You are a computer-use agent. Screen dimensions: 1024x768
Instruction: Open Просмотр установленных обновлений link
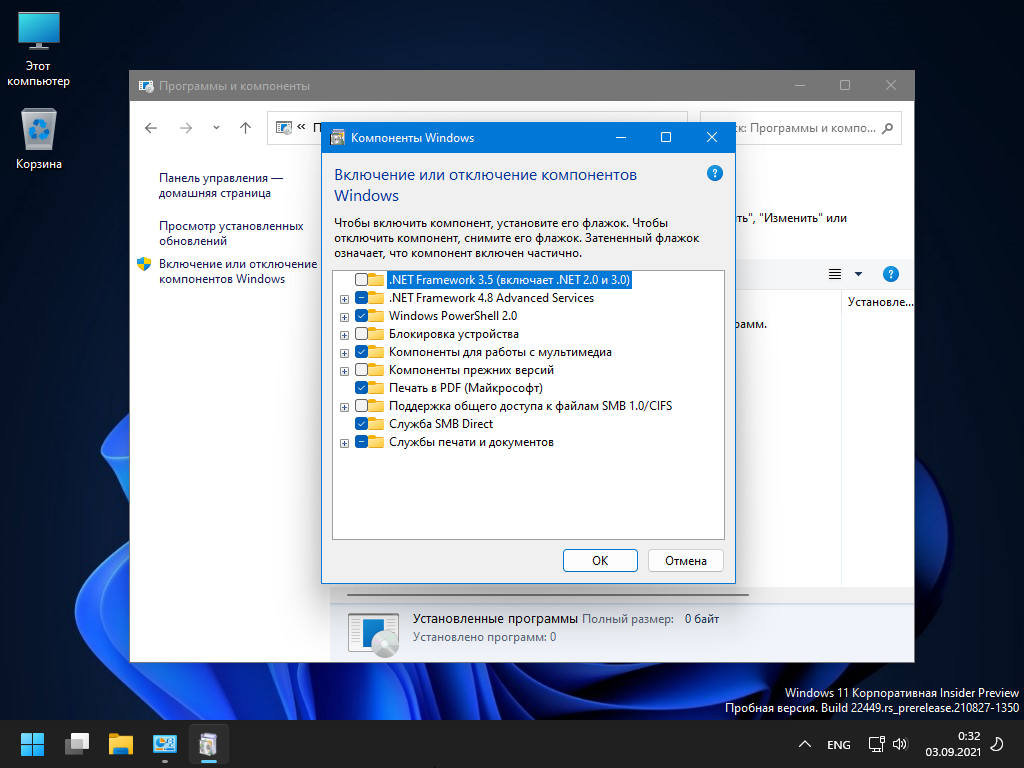[230, 233]
